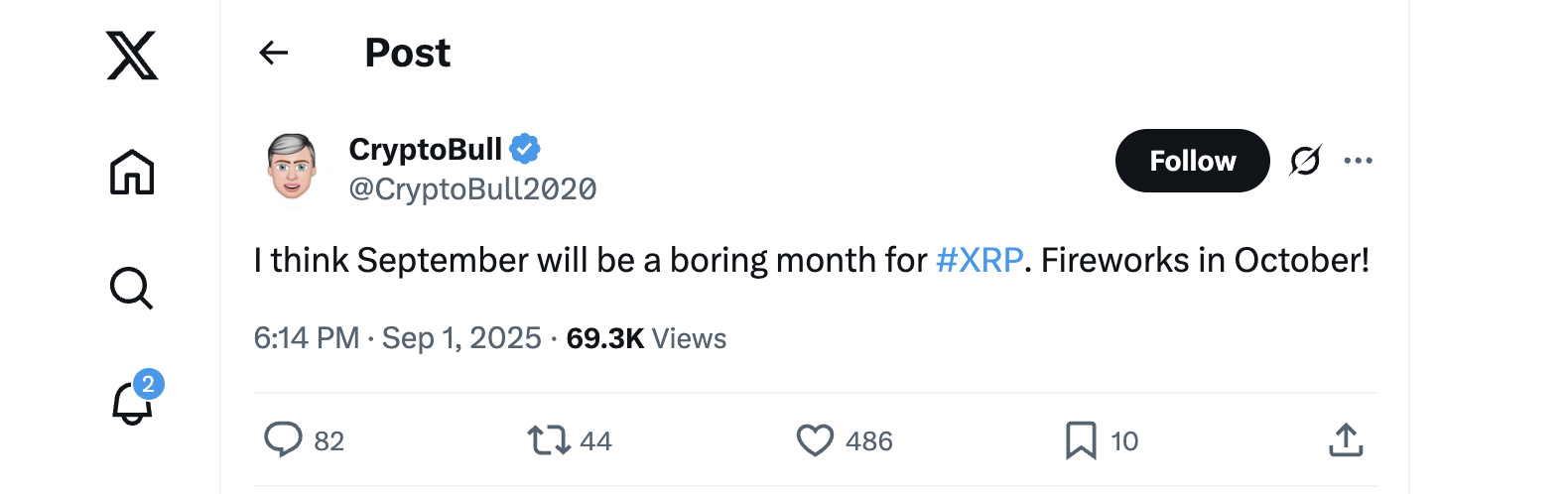This screenshot has width=1568, height=494.
Task: Follow CryptoBull
Action: [1192, 161]
